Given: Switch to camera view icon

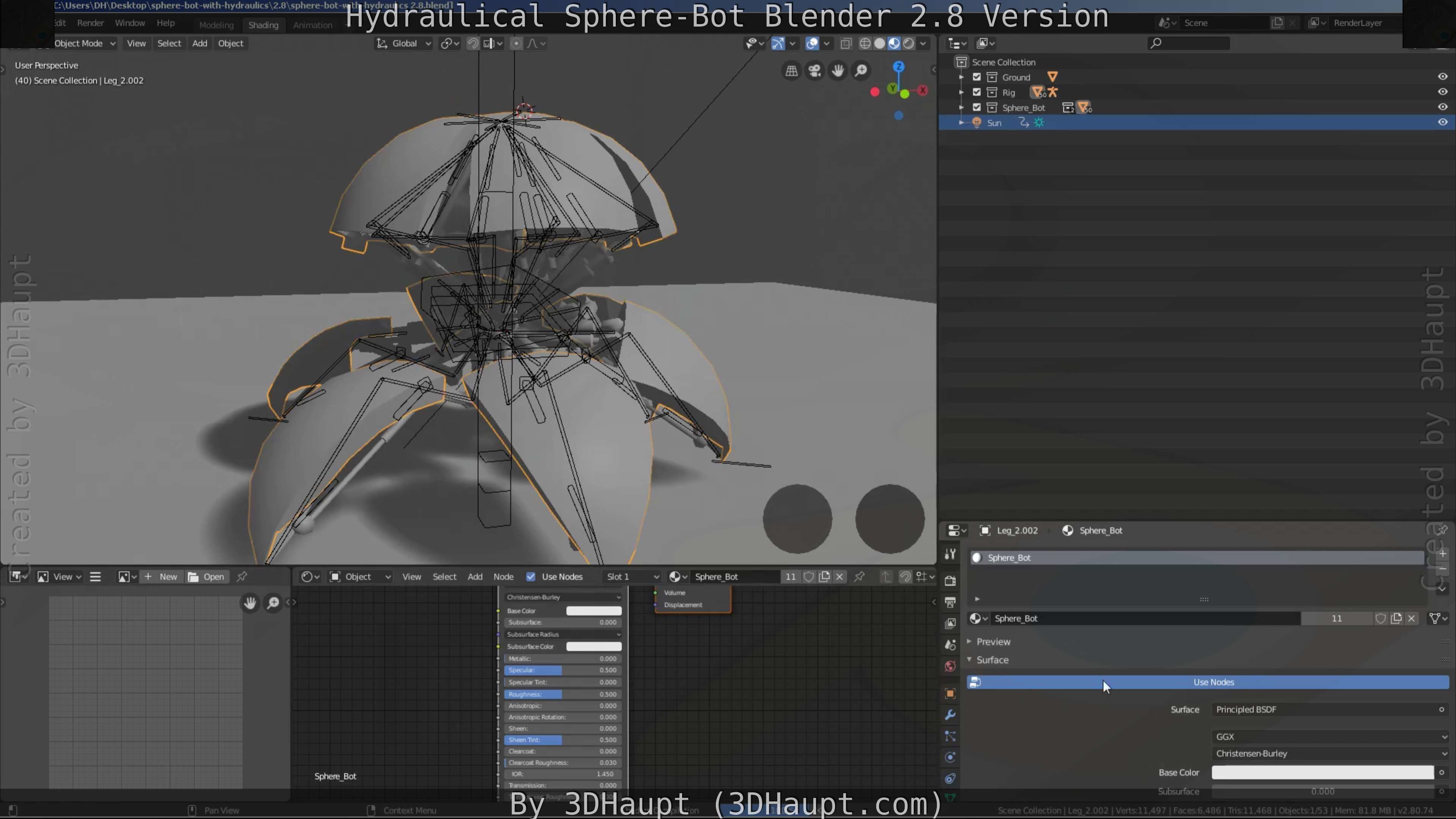Looking at the screenshot, I should click(x=814, y=71).
